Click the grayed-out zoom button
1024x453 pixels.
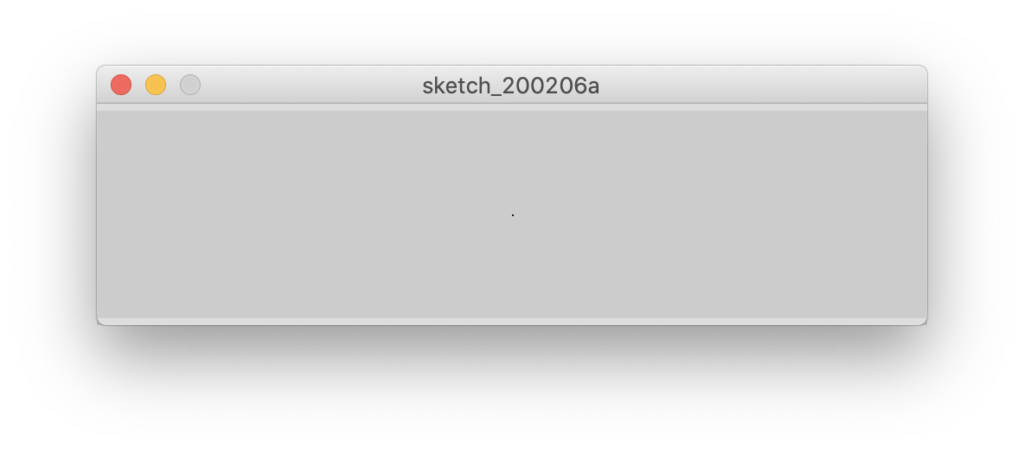click(x=190, y=85)
